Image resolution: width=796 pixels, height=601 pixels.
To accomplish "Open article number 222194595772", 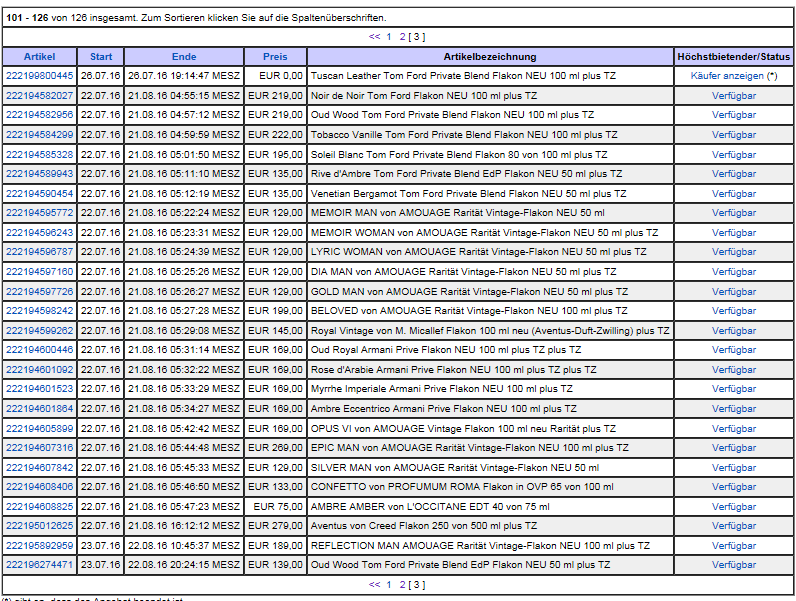I will (40, 213).
